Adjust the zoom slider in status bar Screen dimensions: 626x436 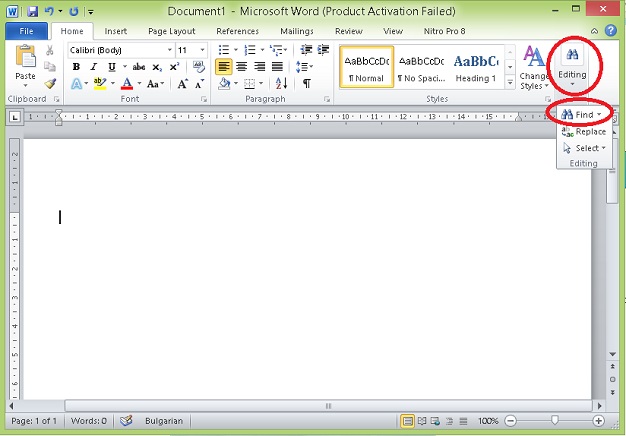click(555, 421)
